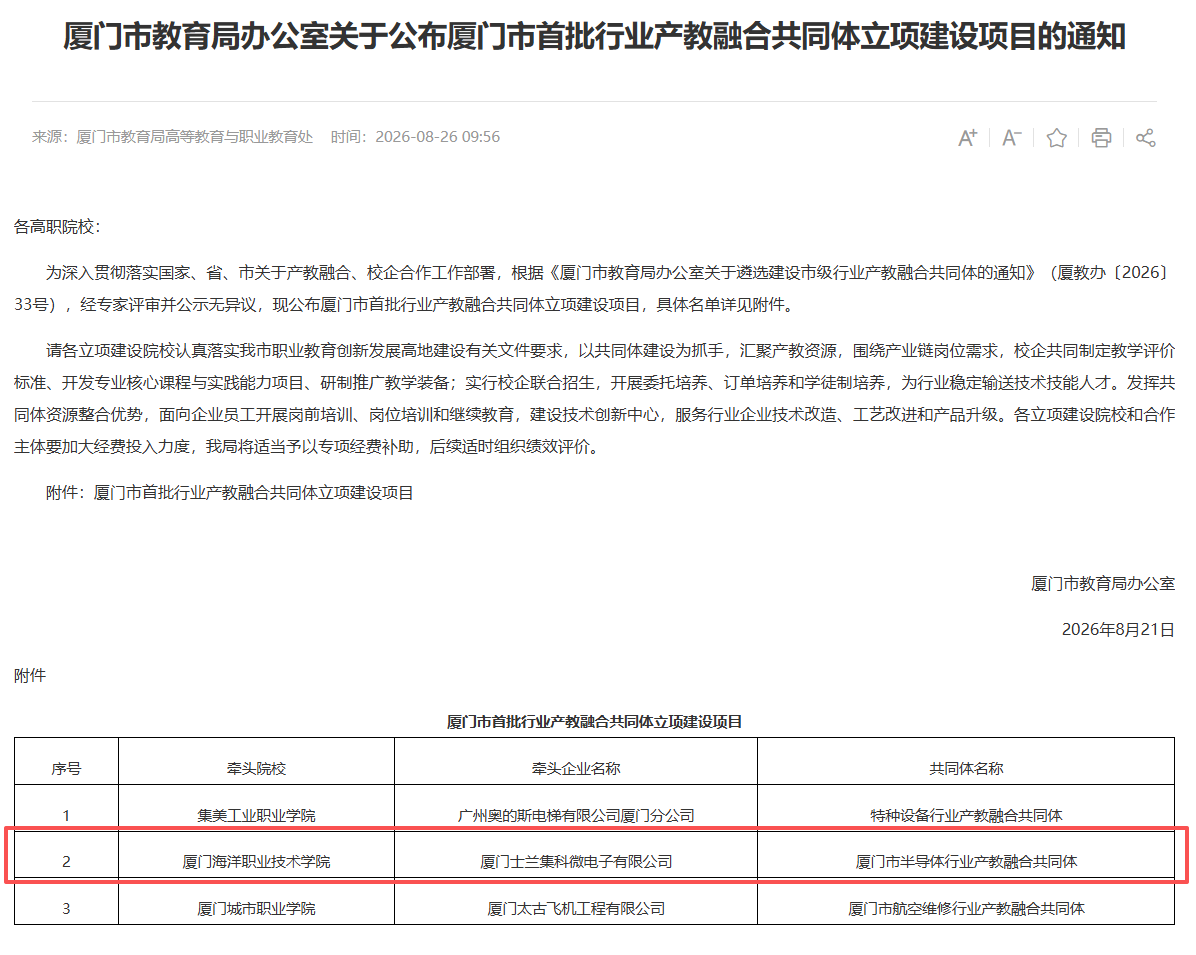The height and width of the screenshot is (955, 1196).
Task: Select the 共同体名称 column header
Action: click(x=966, y=769)
